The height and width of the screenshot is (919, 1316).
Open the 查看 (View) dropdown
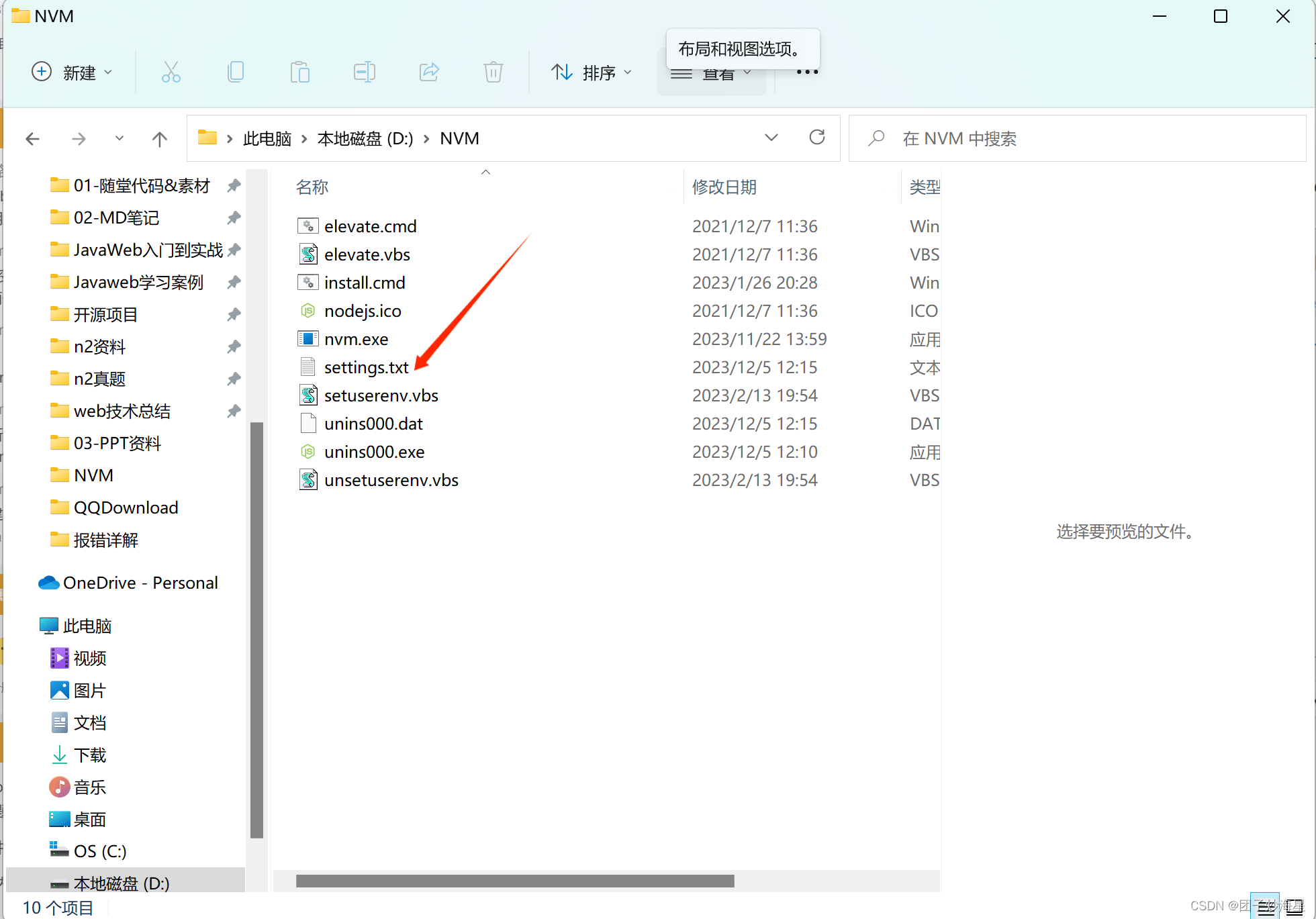point(712,74)
